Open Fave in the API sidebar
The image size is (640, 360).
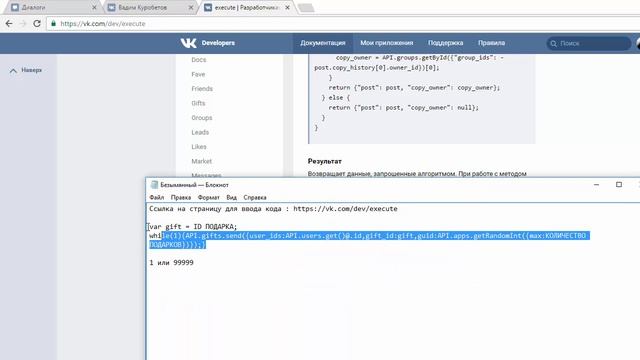pos(198,74)
